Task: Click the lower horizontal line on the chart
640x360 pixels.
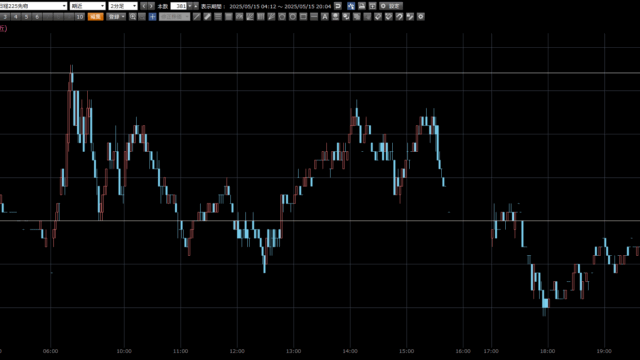Action: (320, 221)
